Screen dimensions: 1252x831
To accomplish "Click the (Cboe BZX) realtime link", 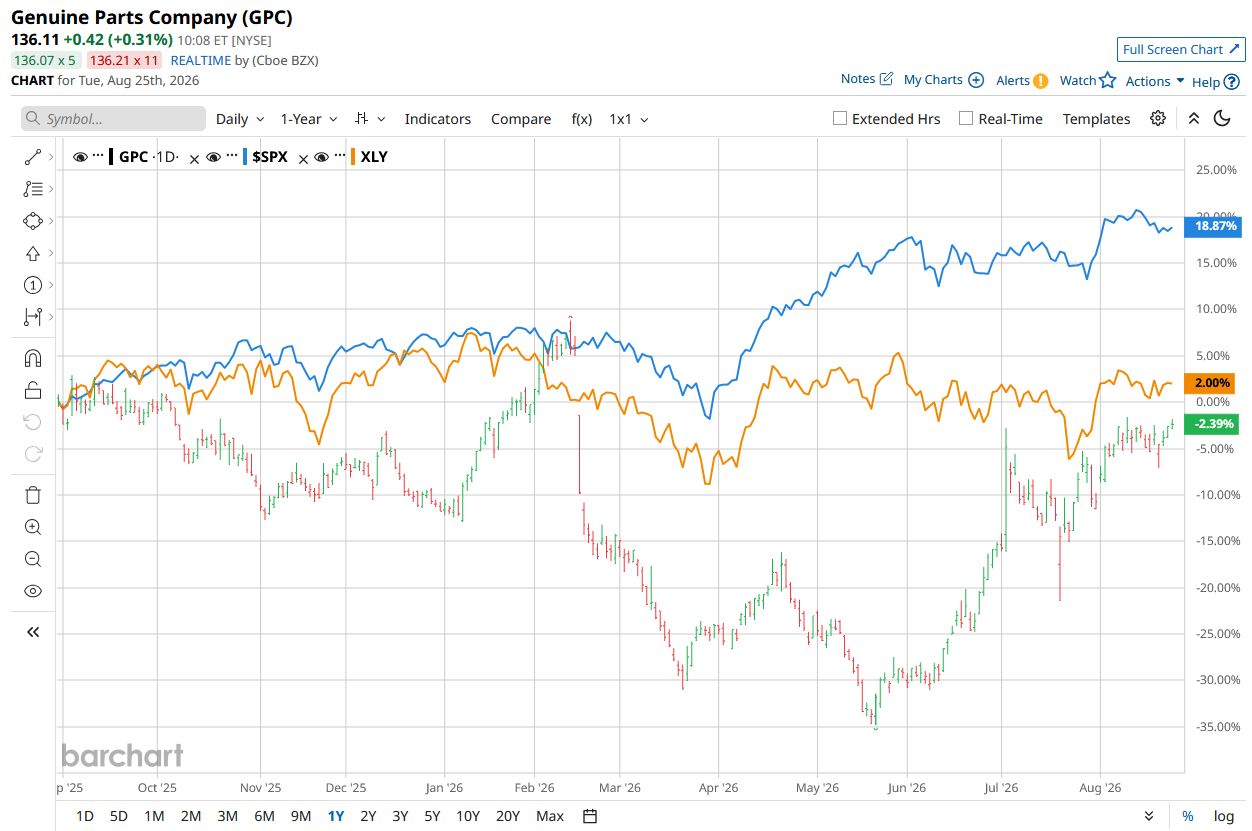I will [x=285, y=60].
